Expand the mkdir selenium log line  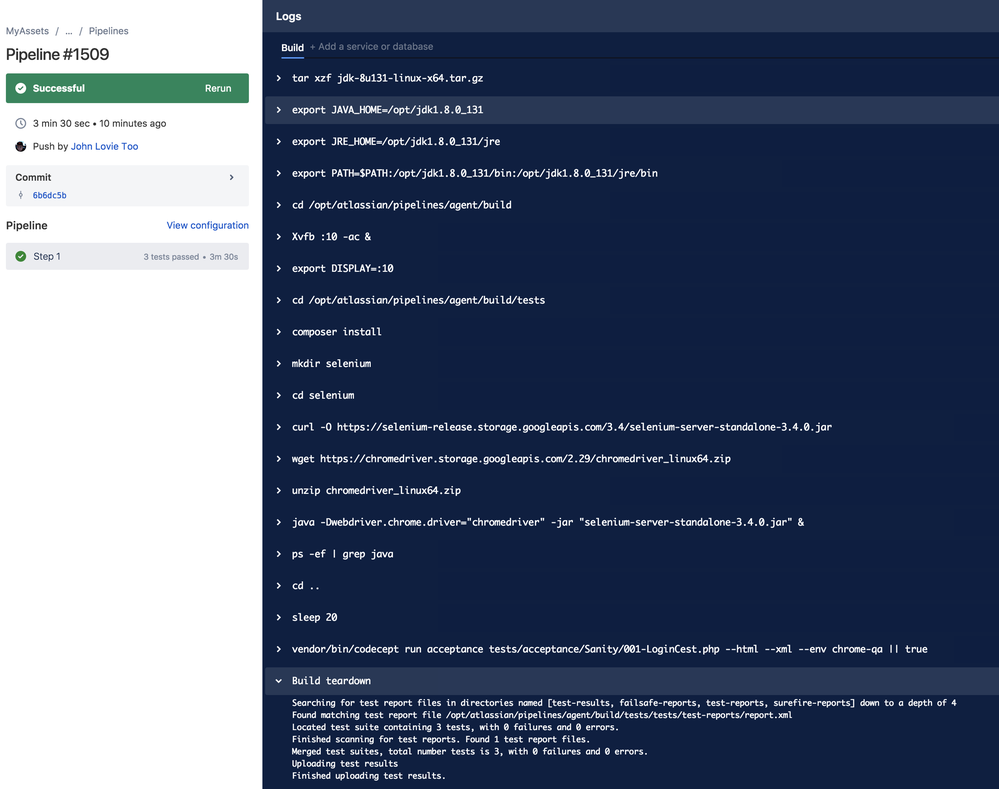[278, 363]
